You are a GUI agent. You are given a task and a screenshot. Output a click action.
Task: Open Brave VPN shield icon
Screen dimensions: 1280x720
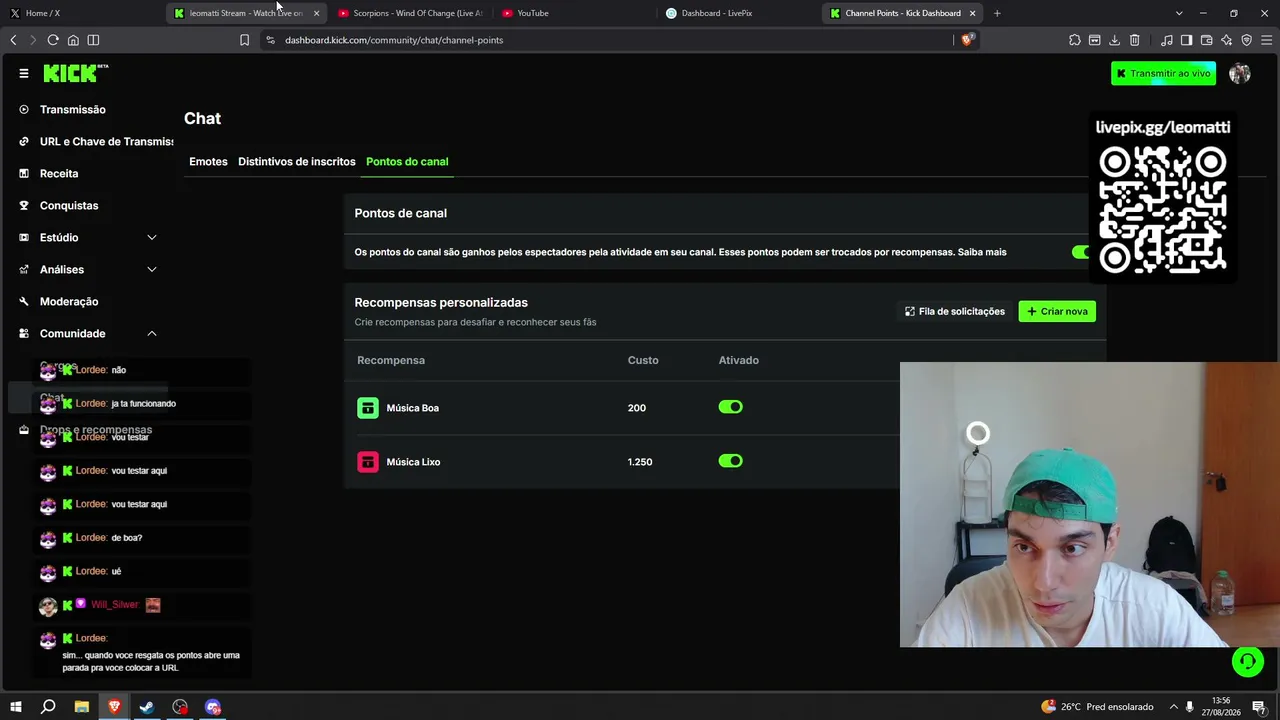1247,40
